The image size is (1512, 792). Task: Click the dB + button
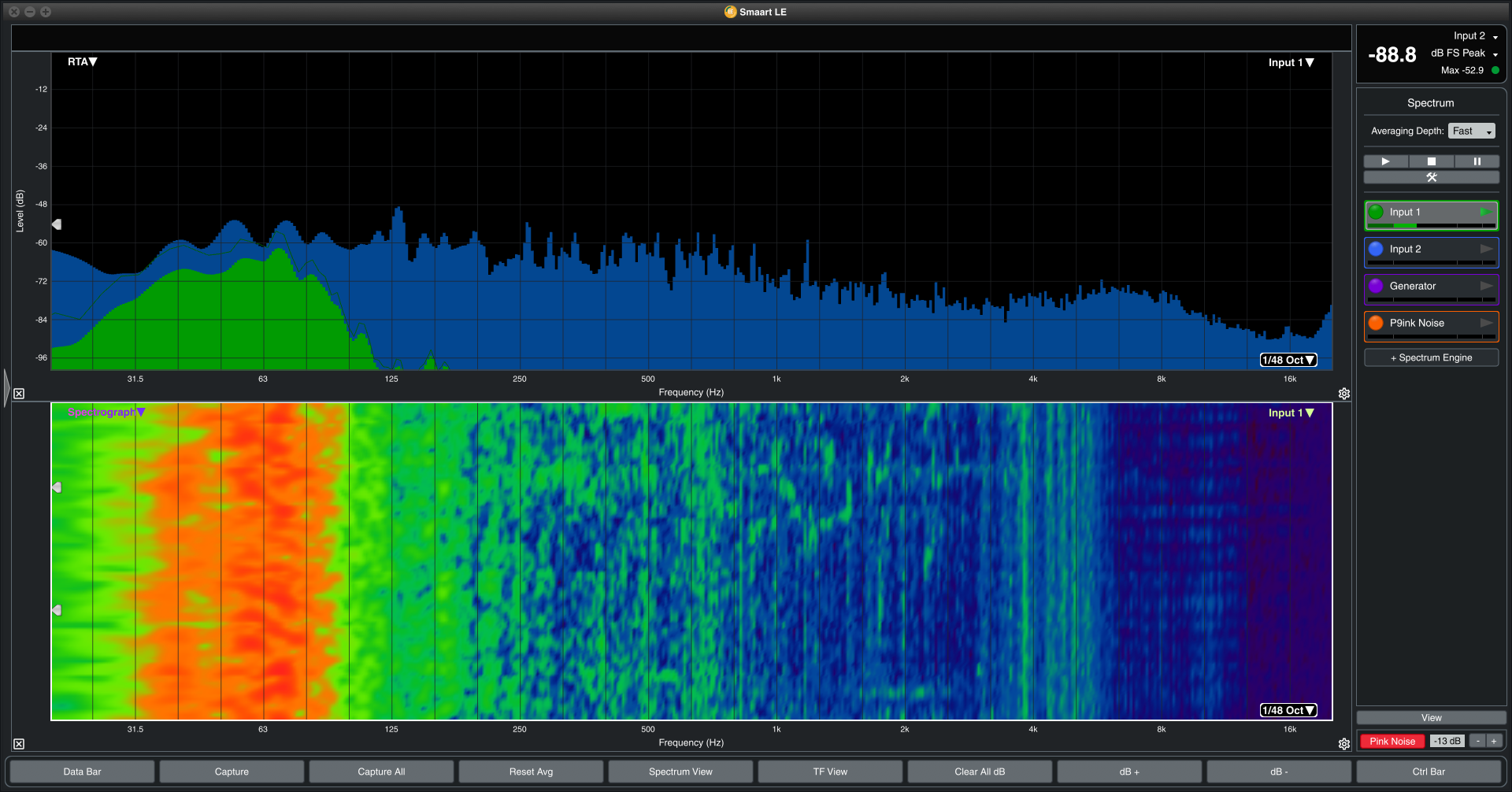1129,772
